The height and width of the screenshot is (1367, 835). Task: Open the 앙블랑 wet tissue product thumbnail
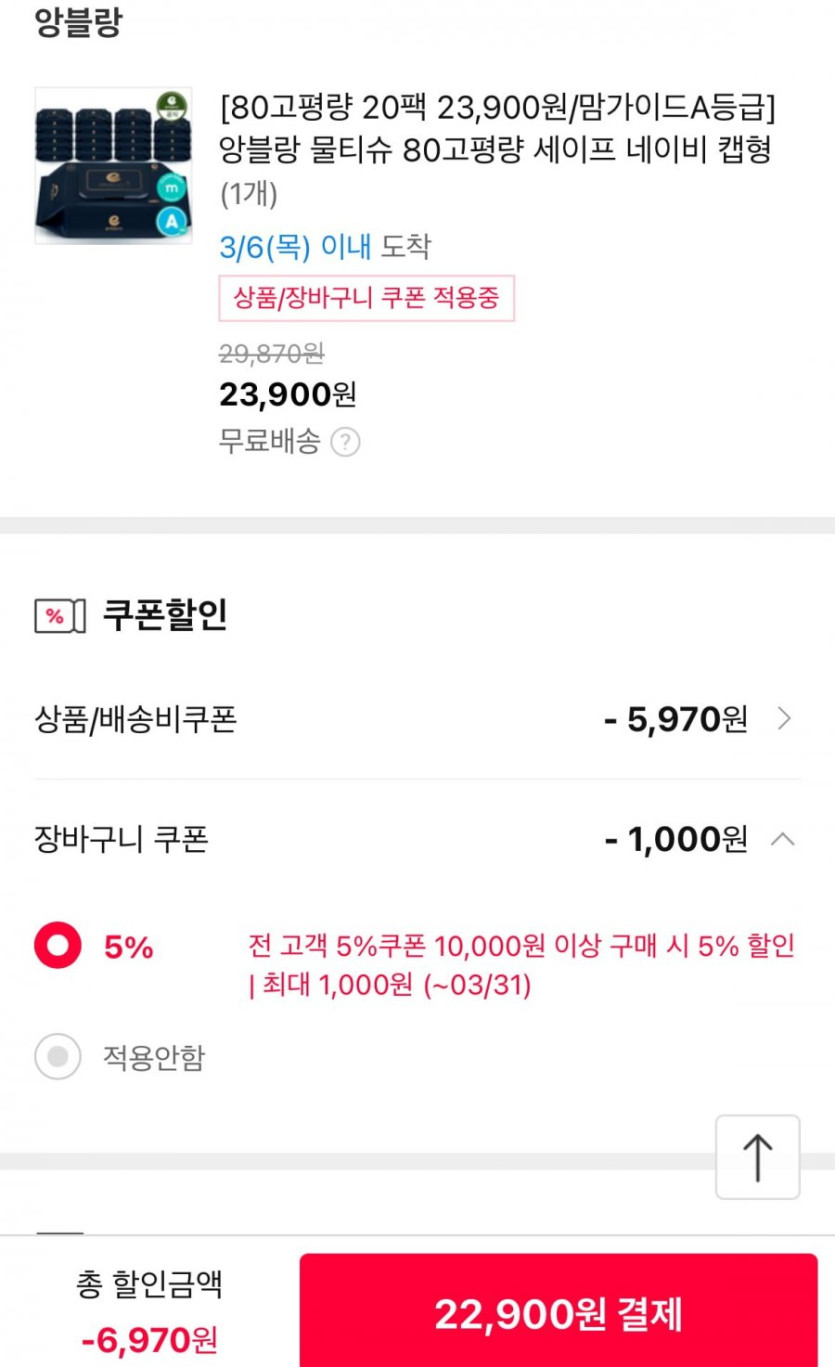pyautogui.click(x=99, y=166)
